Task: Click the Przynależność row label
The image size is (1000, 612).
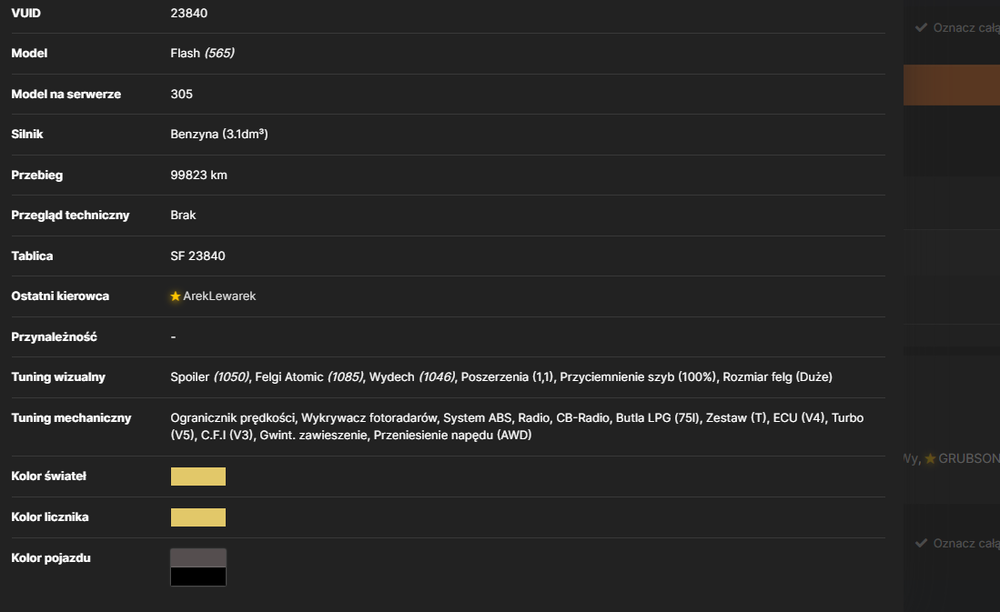Action: [54, 337]
